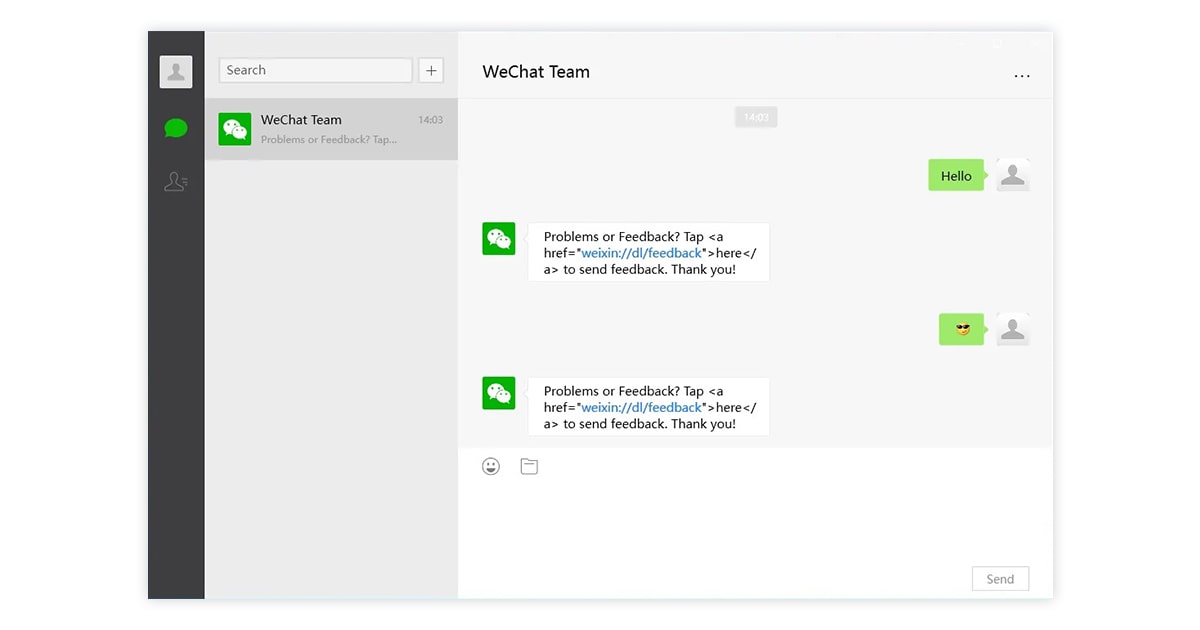Image resolution: width=1200 pixels, height=630 pixels.
Task: Open your profile avatar in the sidebar
Action: click(x=176, y=72)
